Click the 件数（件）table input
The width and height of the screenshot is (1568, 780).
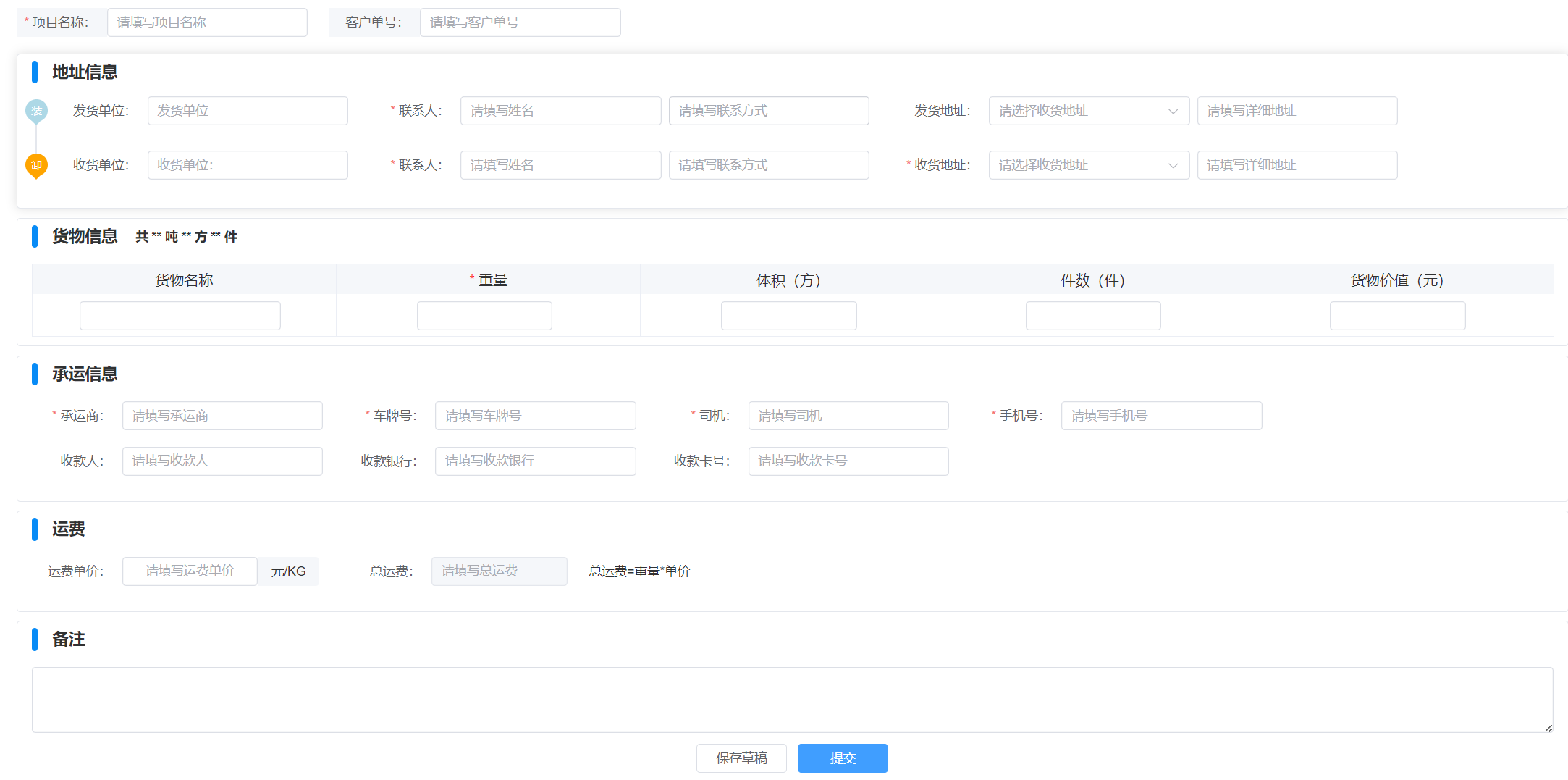pos(1093,316)
